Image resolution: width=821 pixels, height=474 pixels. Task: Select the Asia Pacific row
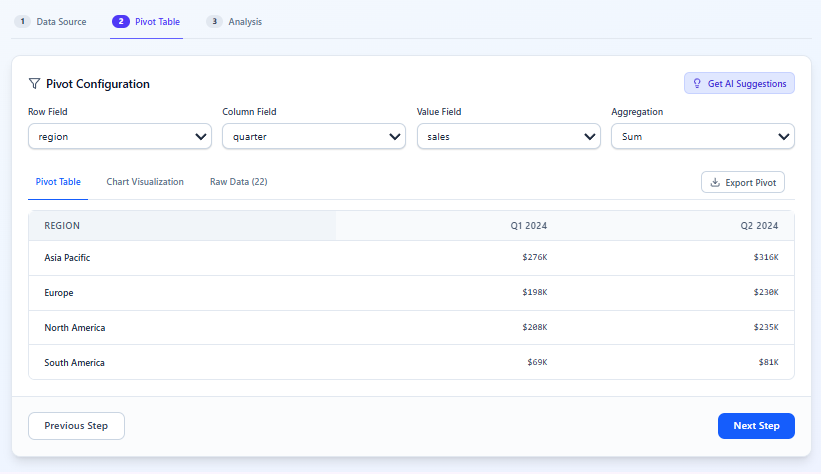[67, 258]
